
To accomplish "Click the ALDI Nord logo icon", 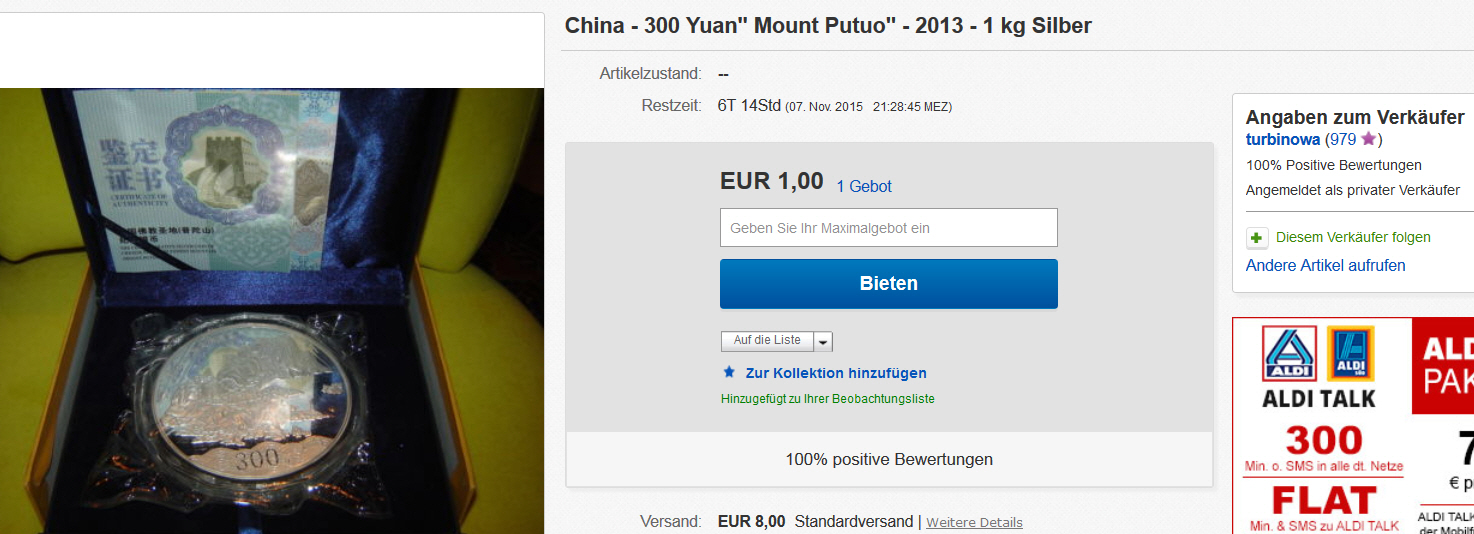I will 1290,354.
